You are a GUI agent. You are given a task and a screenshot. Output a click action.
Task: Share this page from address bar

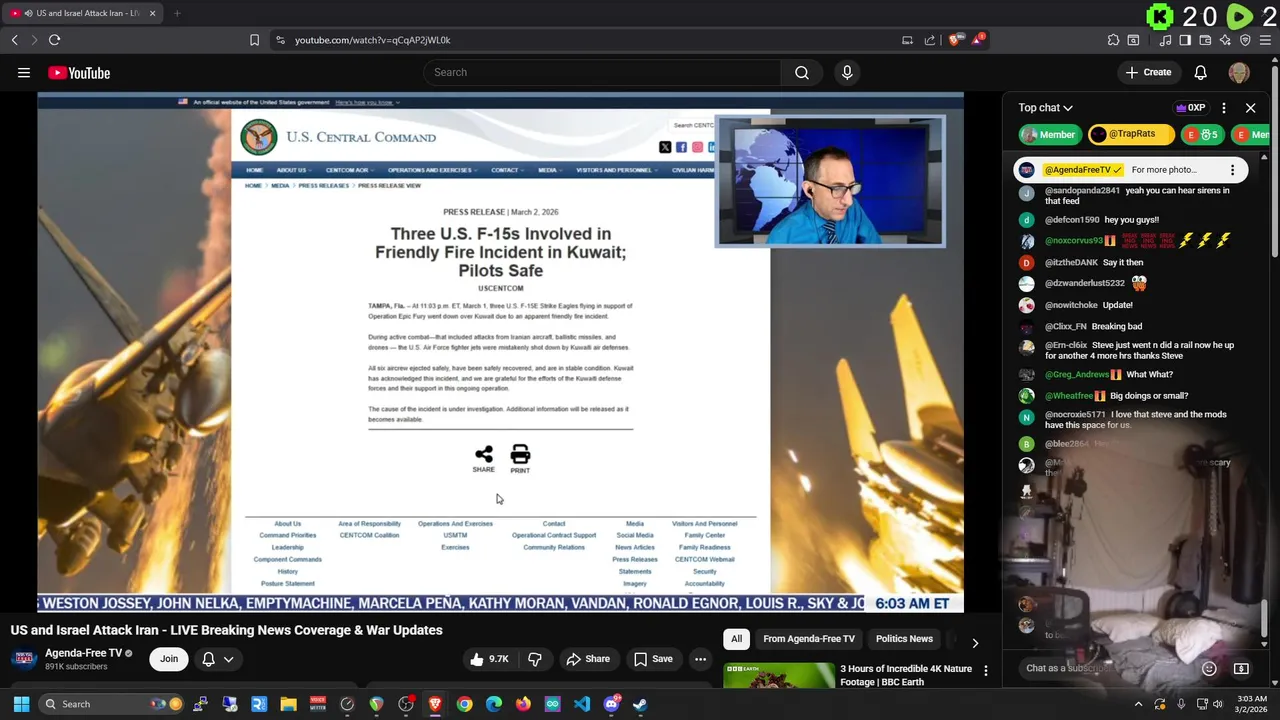pos(930,40)
